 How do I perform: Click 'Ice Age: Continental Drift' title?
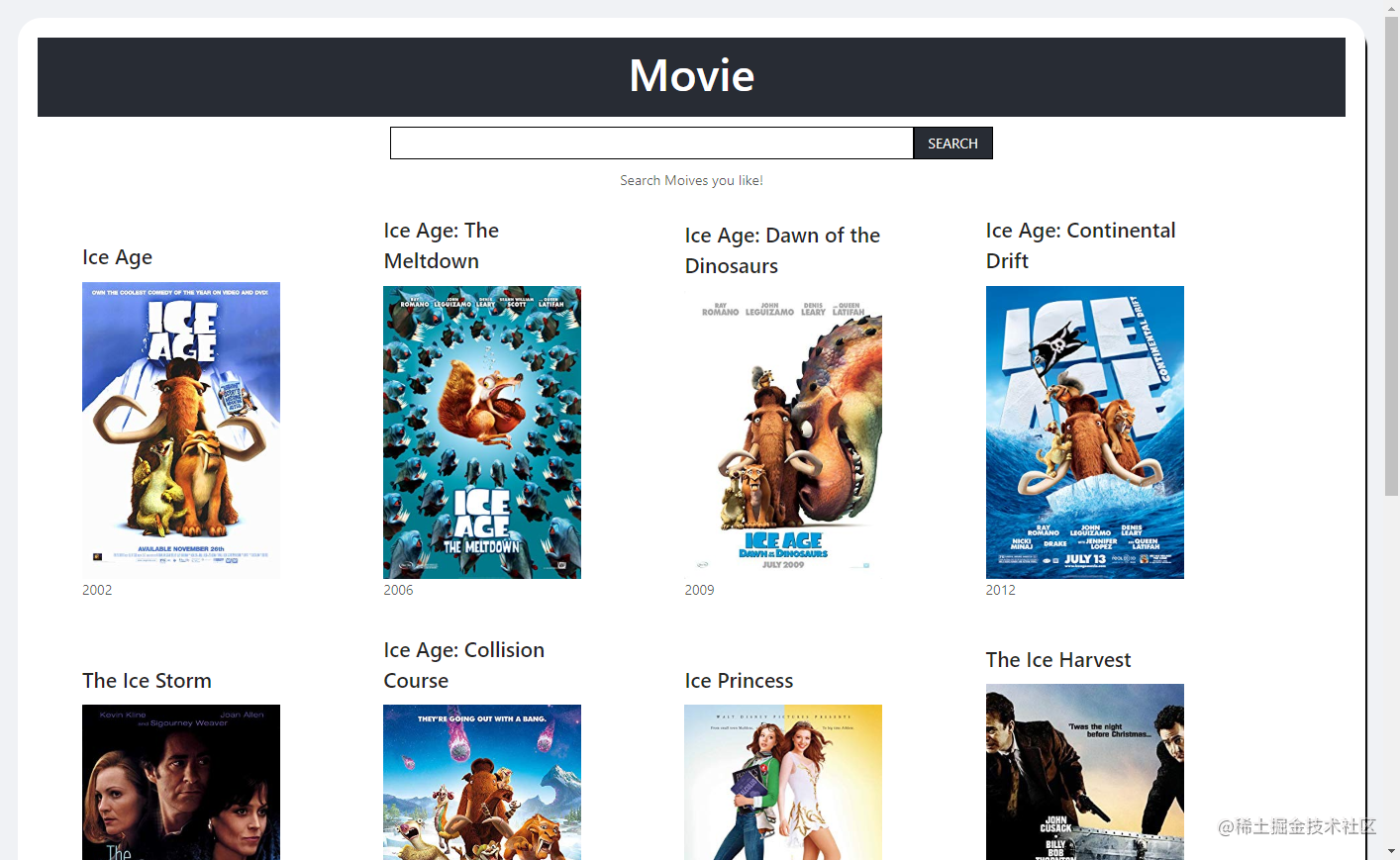click(x=1080, y=245)
